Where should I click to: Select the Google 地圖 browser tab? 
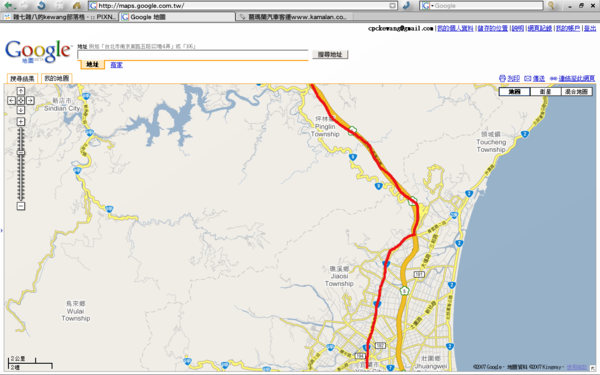[178, 17]
